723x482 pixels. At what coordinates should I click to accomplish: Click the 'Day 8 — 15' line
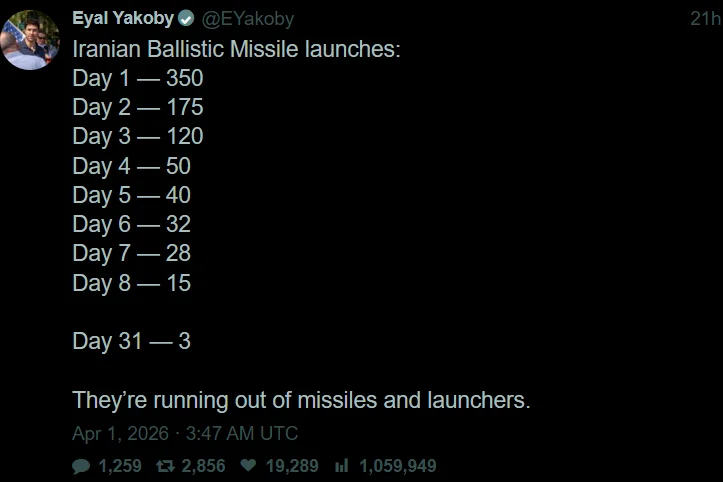pos(131,283)
